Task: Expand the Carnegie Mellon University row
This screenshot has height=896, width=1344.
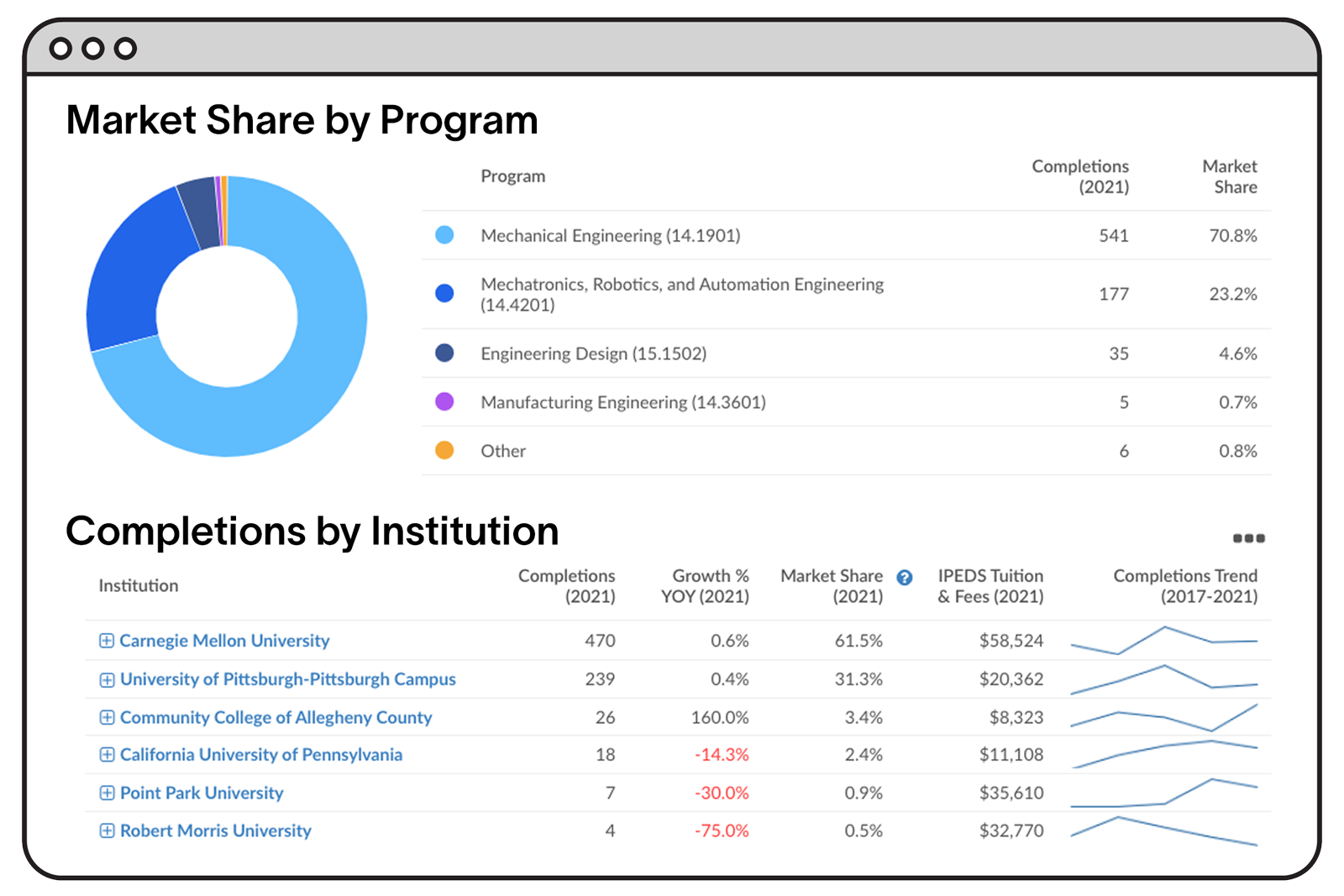Action: click(x=107, y=641)
